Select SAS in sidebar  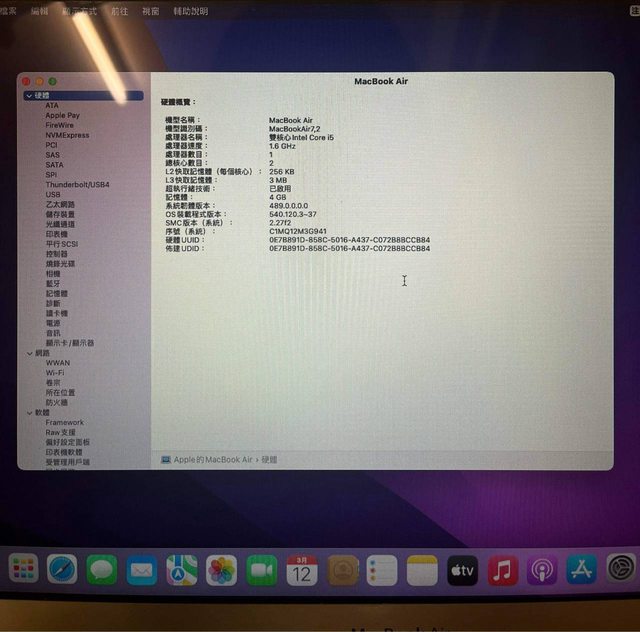point(53,155)
